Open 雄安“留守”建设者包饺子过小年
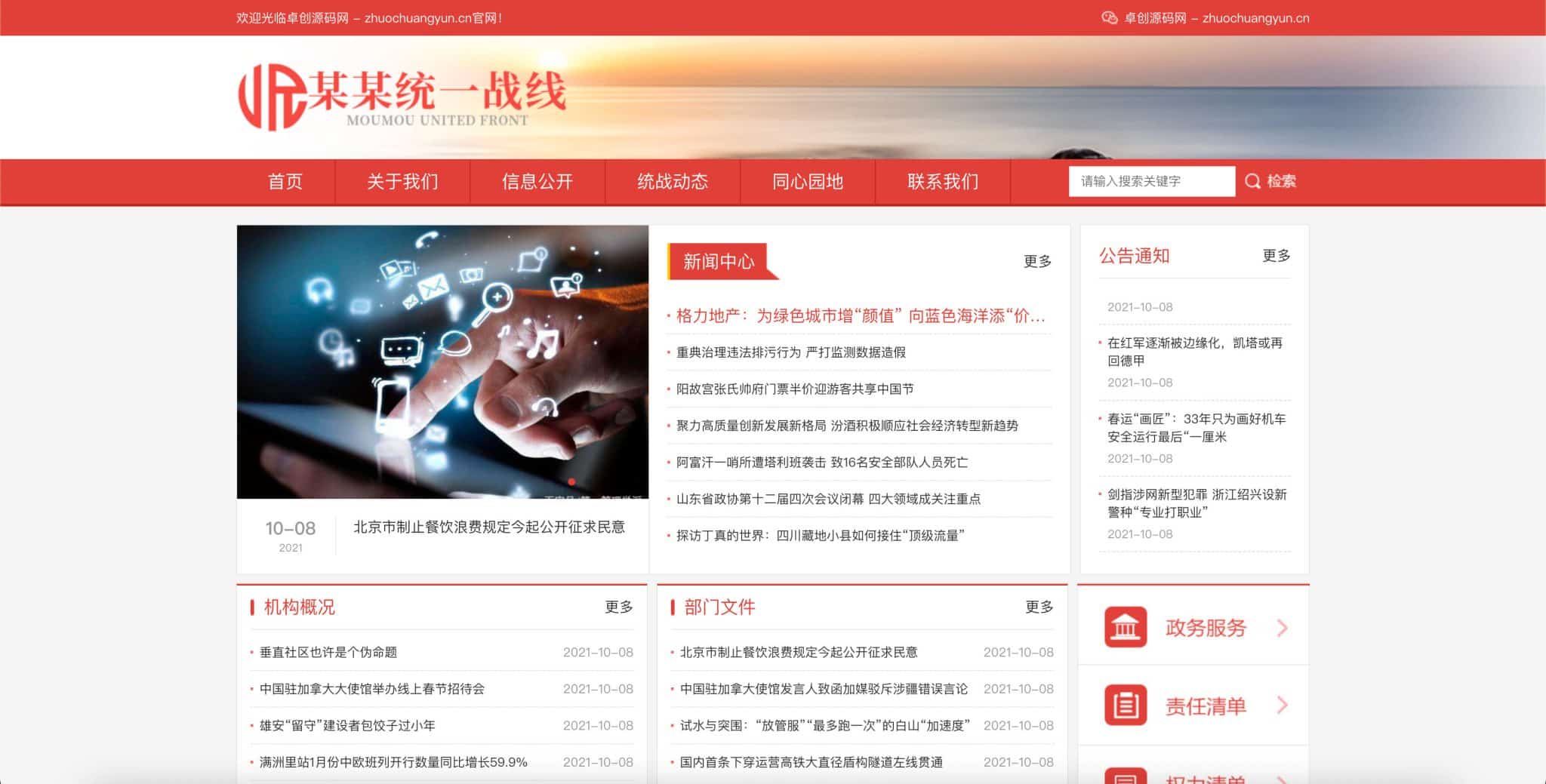 pyautogui.click(x=347, y=725)
